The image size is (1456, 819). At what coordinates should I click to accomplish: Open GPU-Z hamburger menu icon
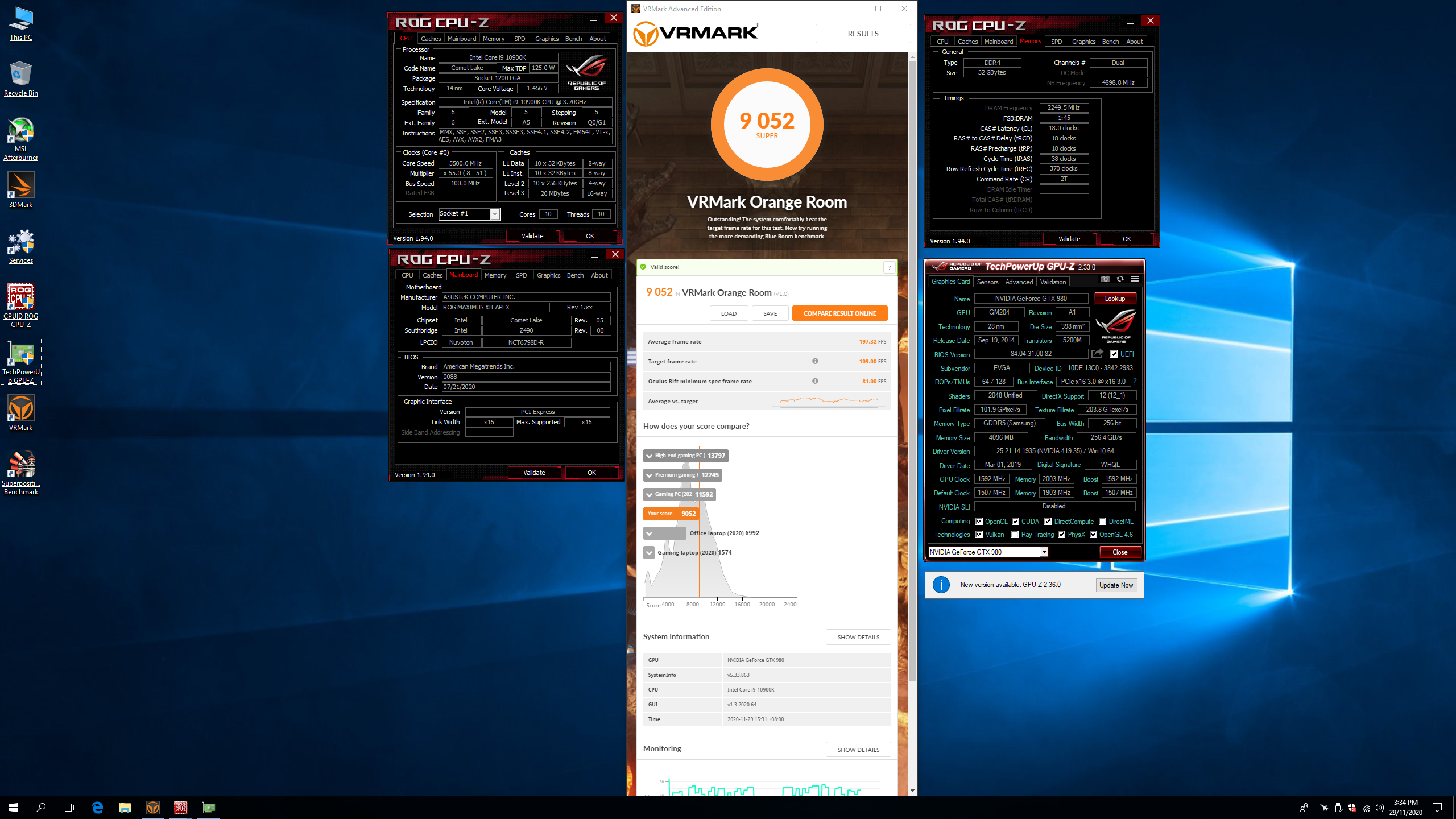point(1135,279)
